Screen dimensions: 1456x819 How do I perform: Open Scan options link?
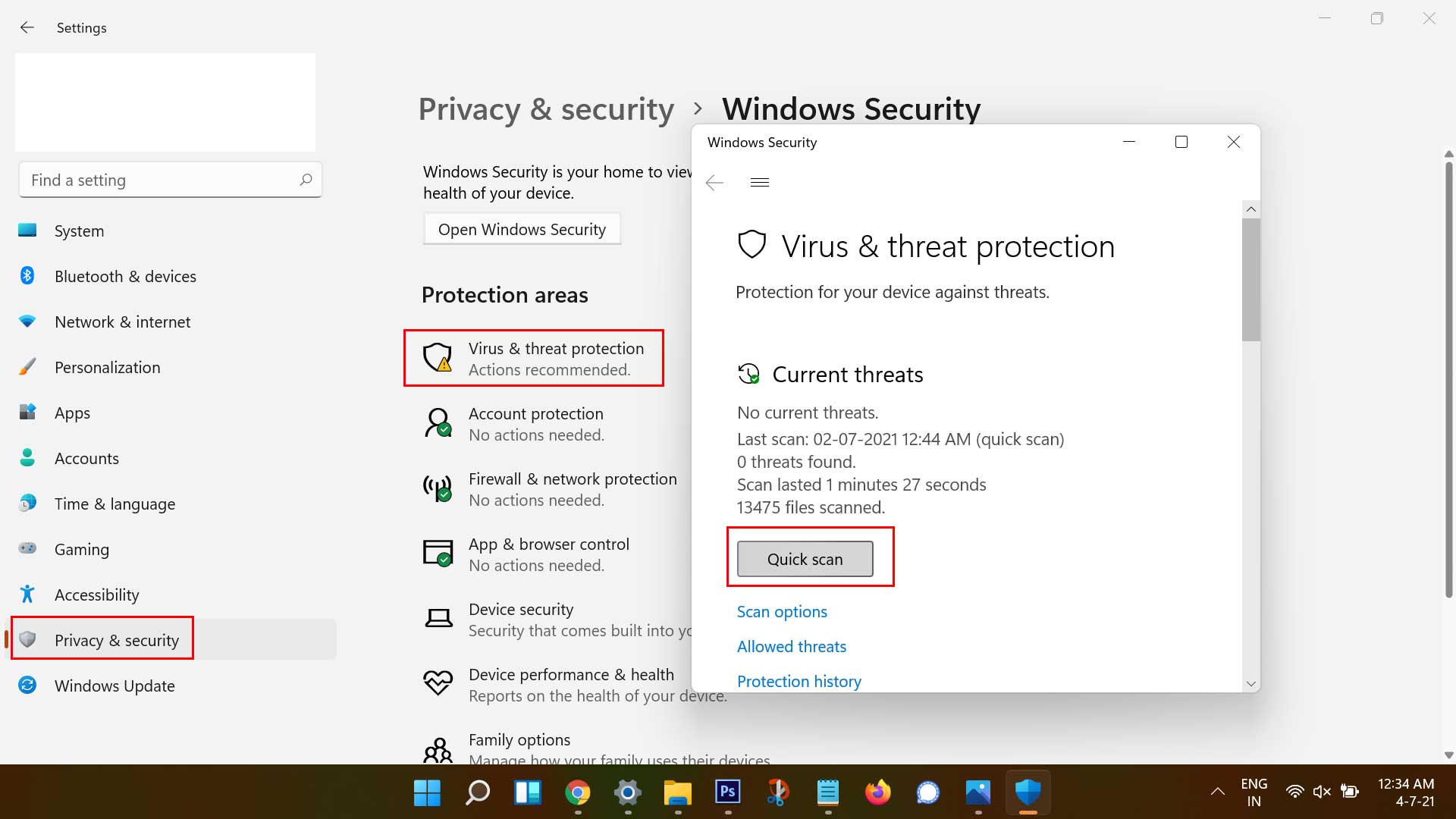click(782, 612)
